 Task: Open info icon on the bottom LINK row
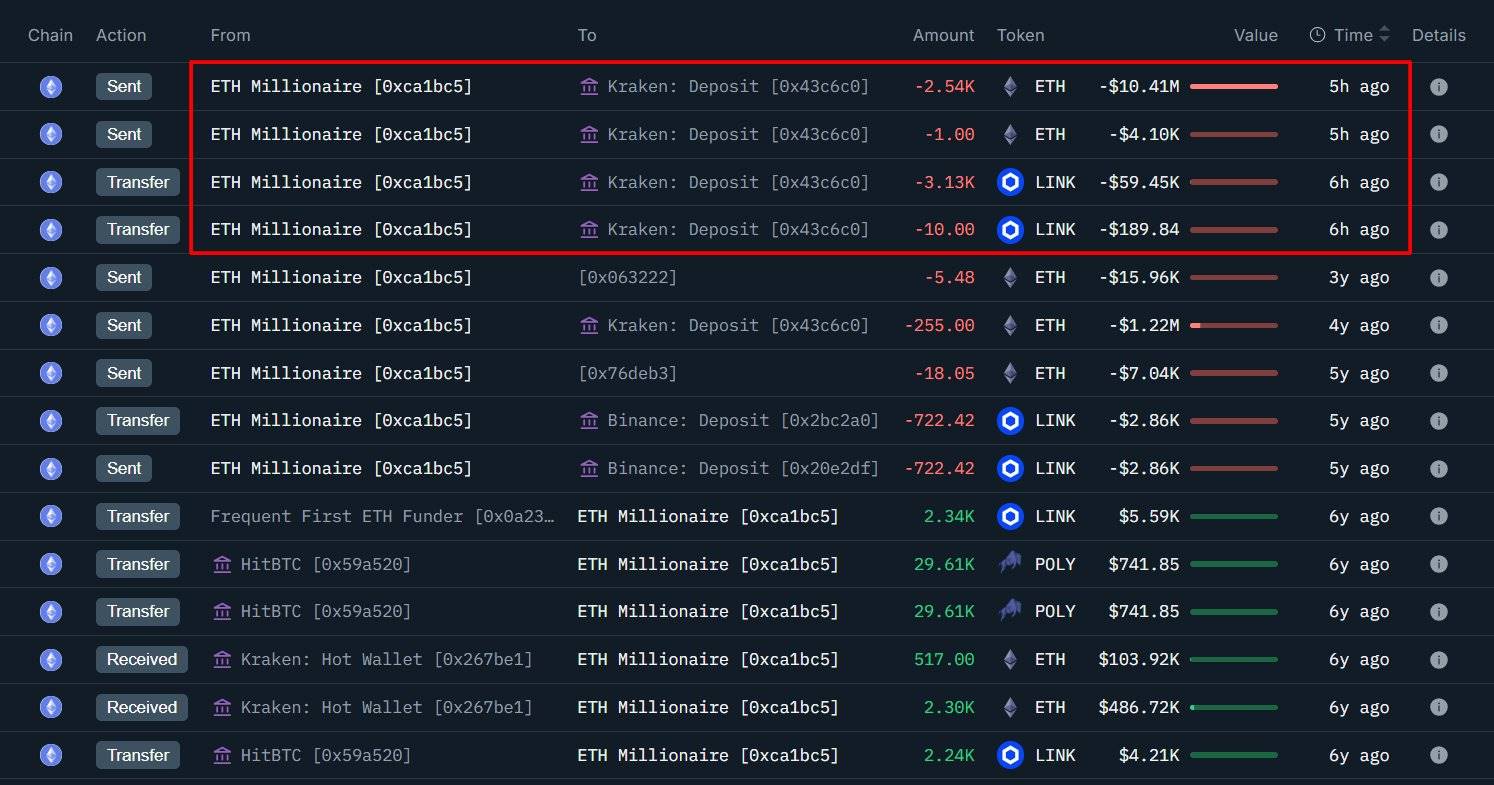[1438, 755]
